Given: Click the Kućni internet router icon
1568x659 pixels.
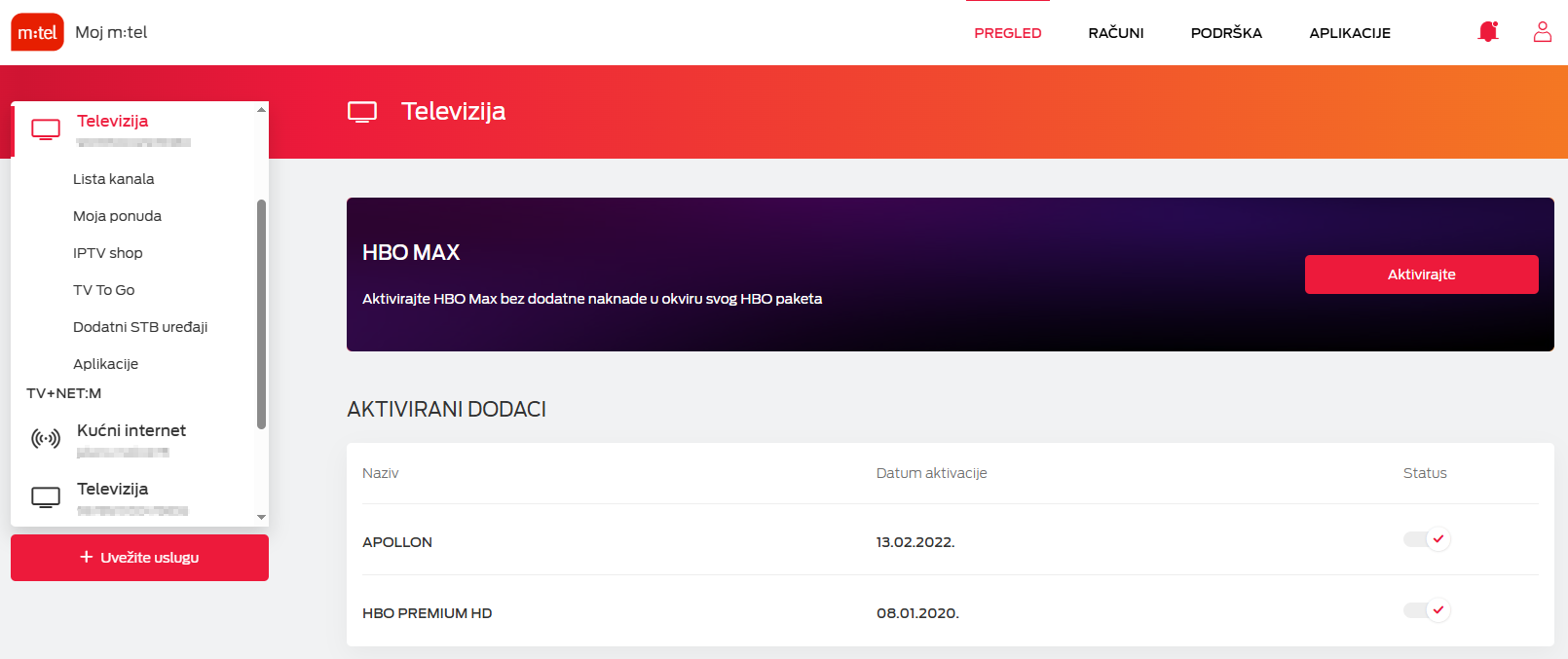Looking at the screenshot, I should click(46, 439).
